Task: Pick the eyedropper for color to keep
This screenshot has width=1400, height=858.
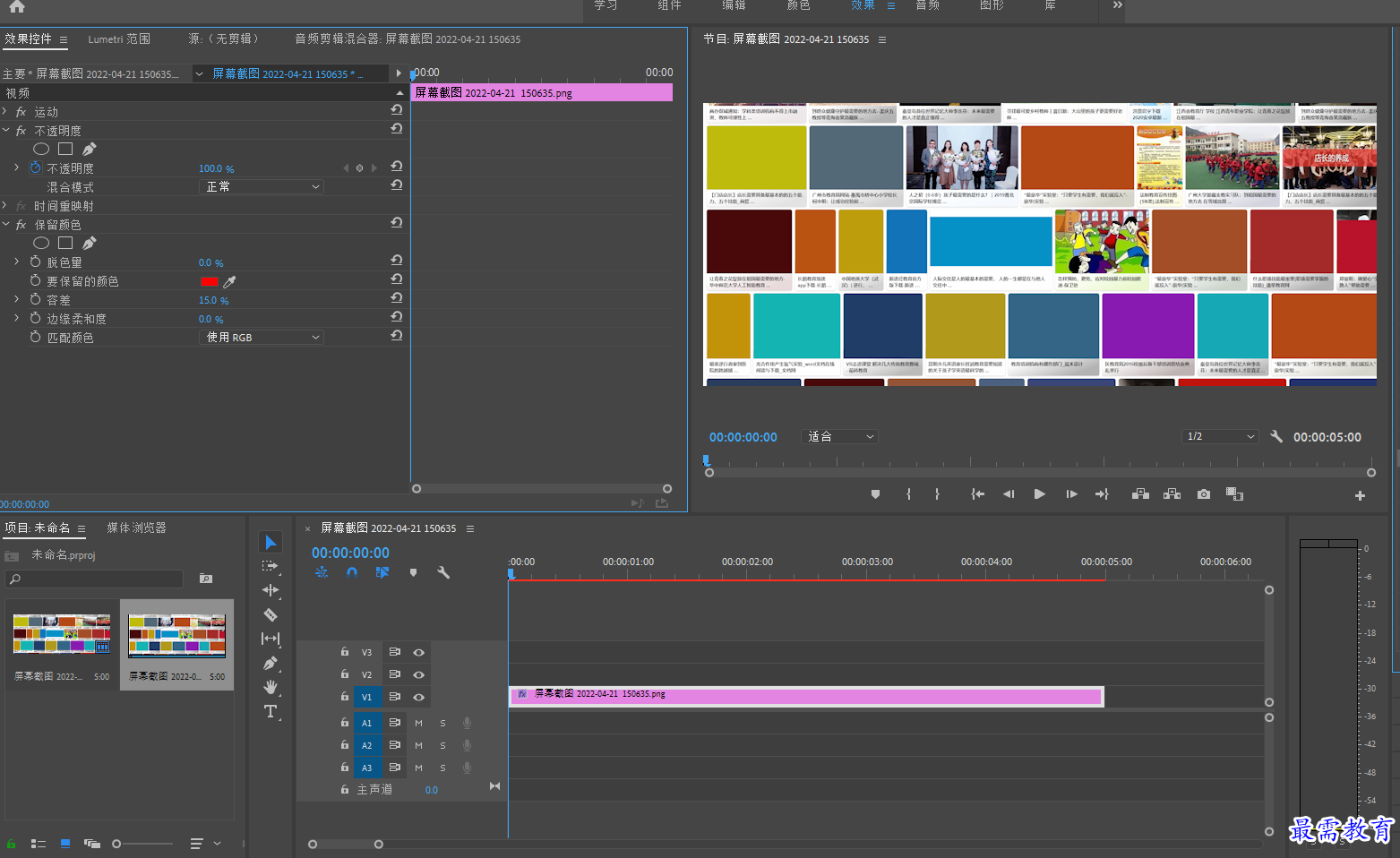Action: 230,281
